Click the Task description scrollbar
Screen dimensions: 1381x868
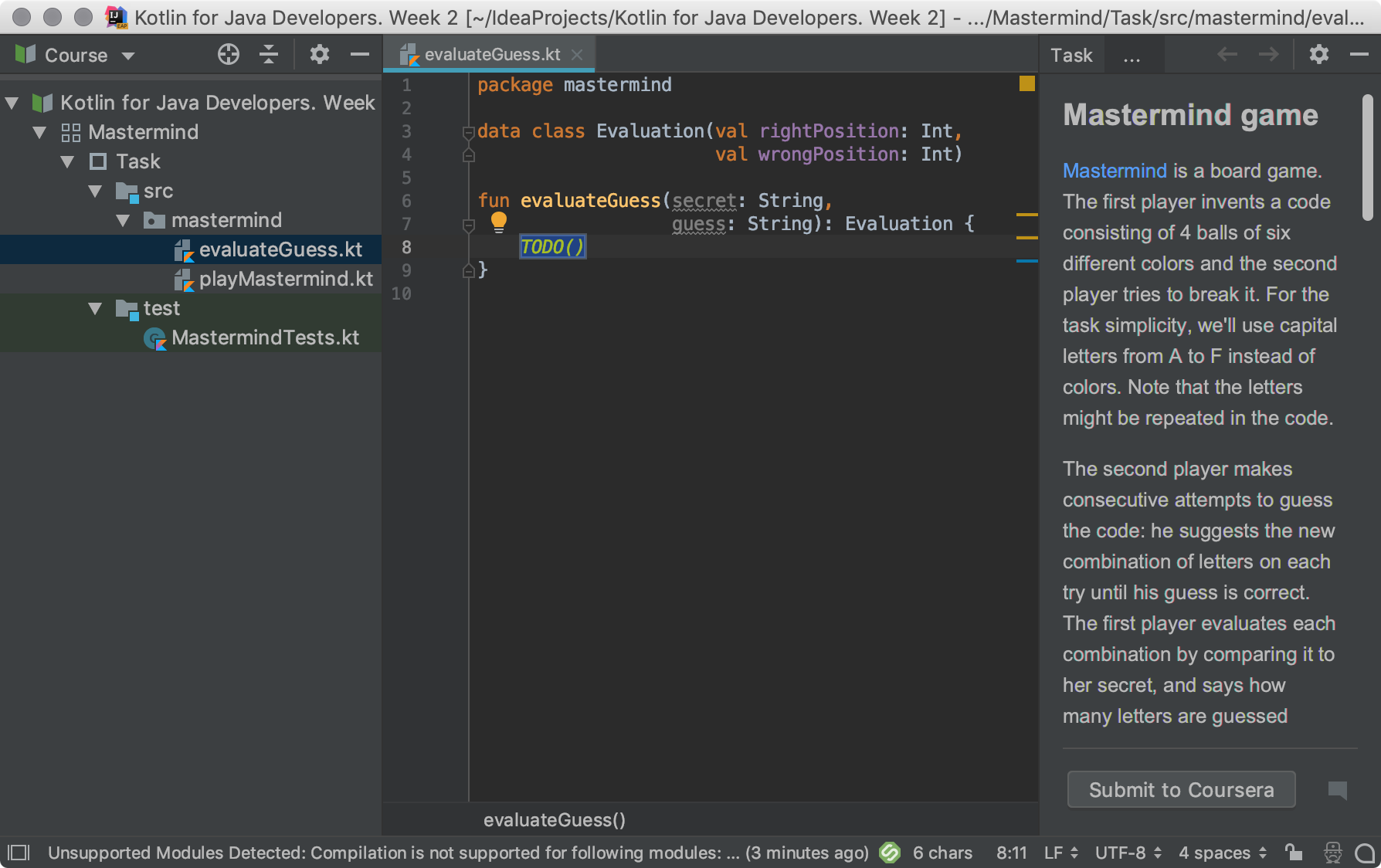(x=1367, y=158)
